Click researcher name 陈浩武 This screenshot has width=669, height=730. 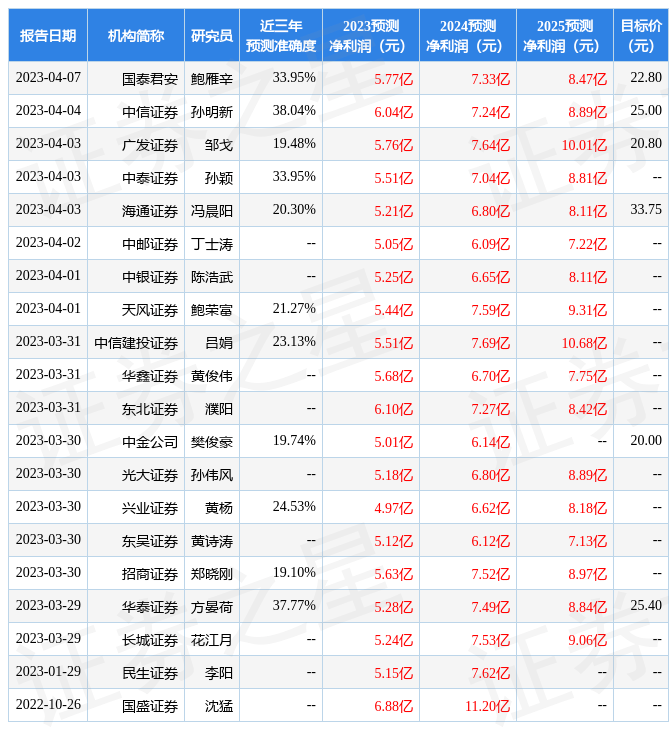click(x=212, y=277)
